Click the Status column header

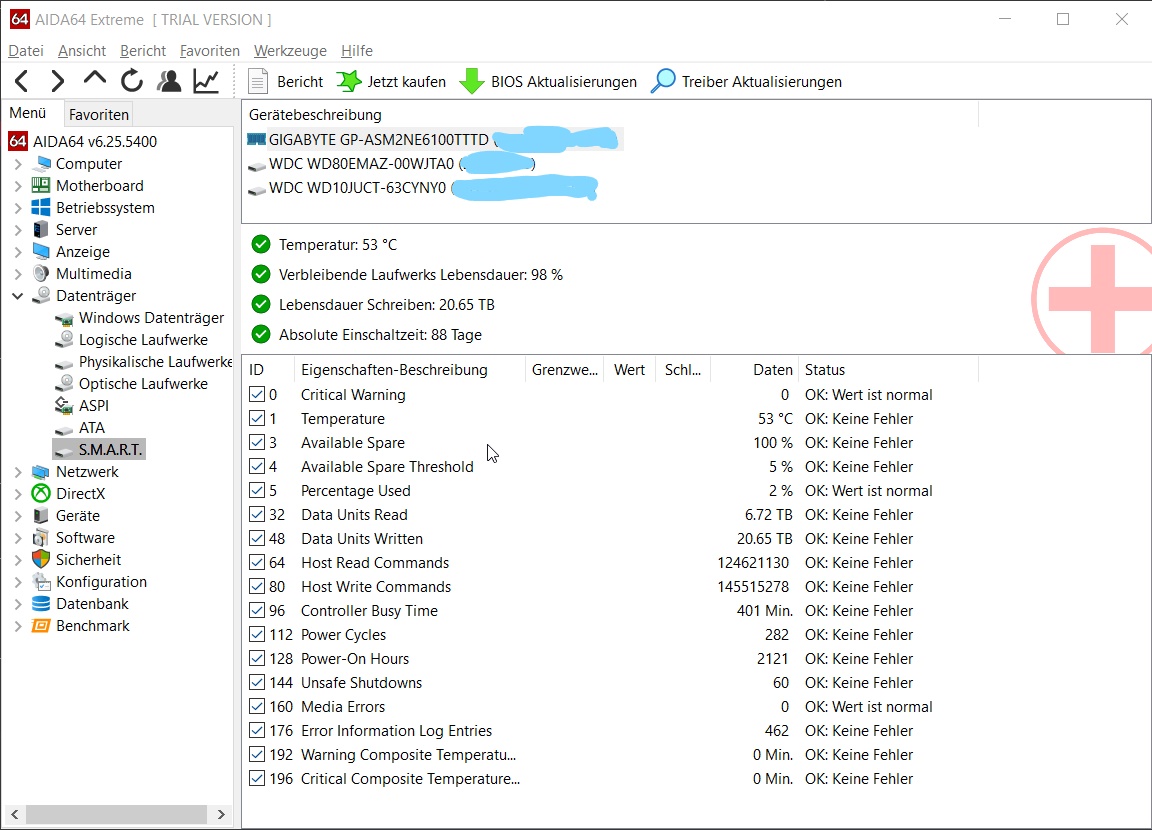(888, 369)
